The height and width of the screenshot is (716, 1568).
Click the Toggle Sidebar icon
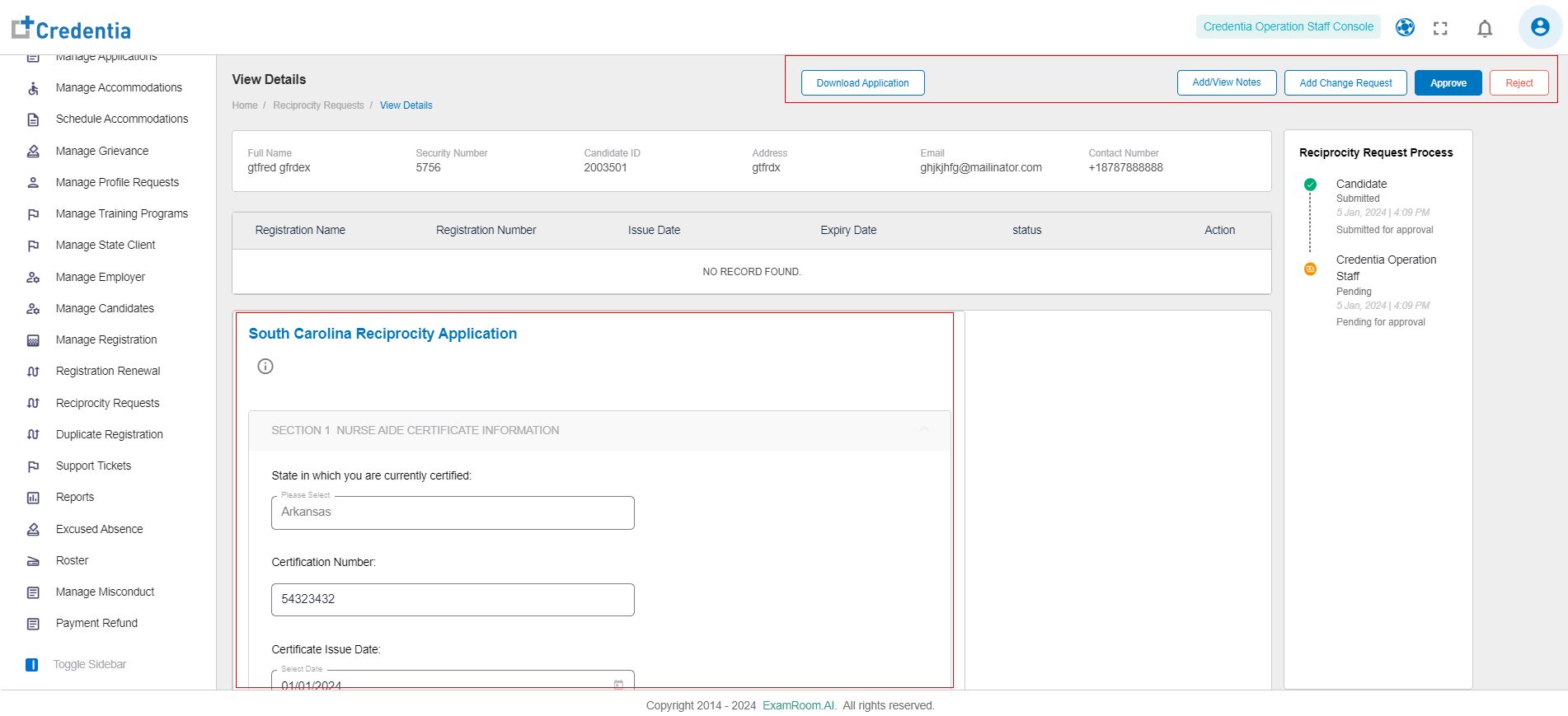point(31,665)
